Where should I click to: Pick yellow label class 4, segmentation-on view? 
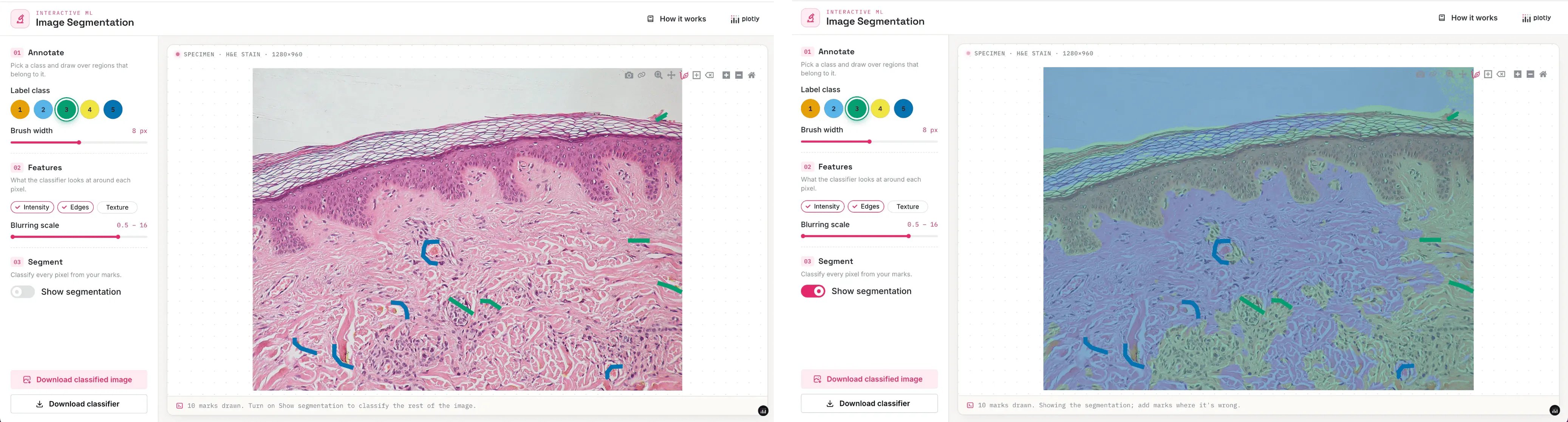(x=880, y=109)
